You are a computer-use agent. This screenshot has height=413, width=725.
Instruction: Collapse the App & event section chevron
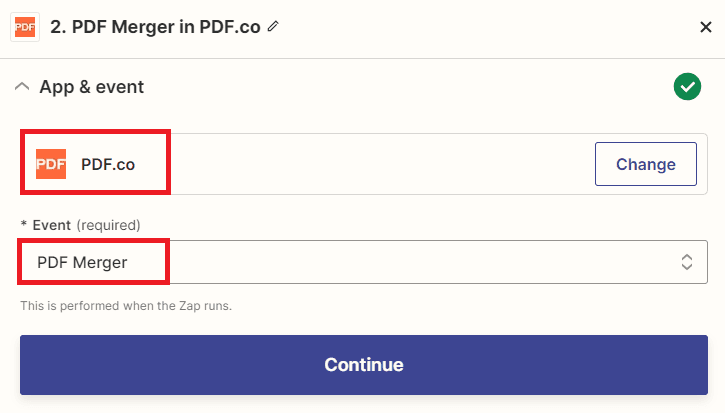tap(22, 87)
